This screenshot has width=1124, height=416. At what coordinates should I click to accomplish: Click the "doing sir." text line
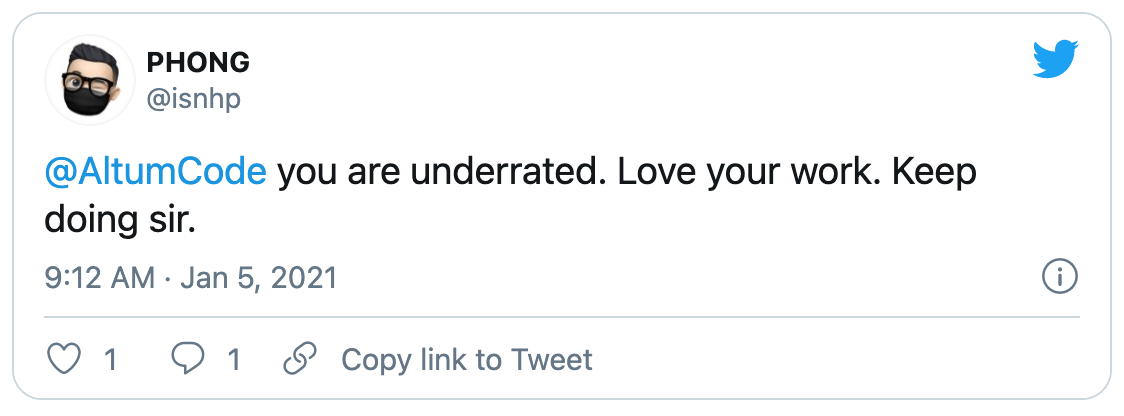pyautogui.click(x=120, y=221)
